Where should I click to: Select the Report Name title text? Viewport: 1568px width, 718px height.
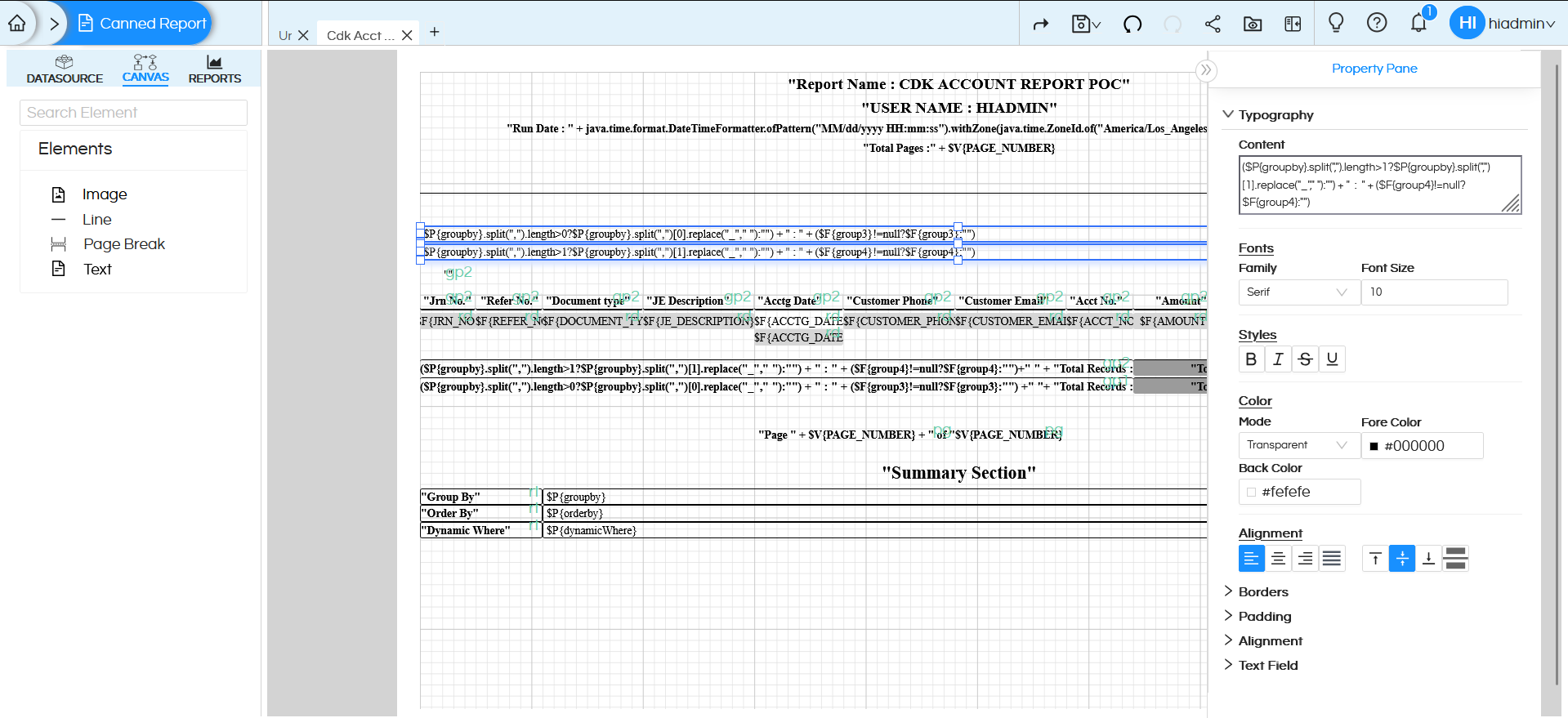tap(958, 84)
